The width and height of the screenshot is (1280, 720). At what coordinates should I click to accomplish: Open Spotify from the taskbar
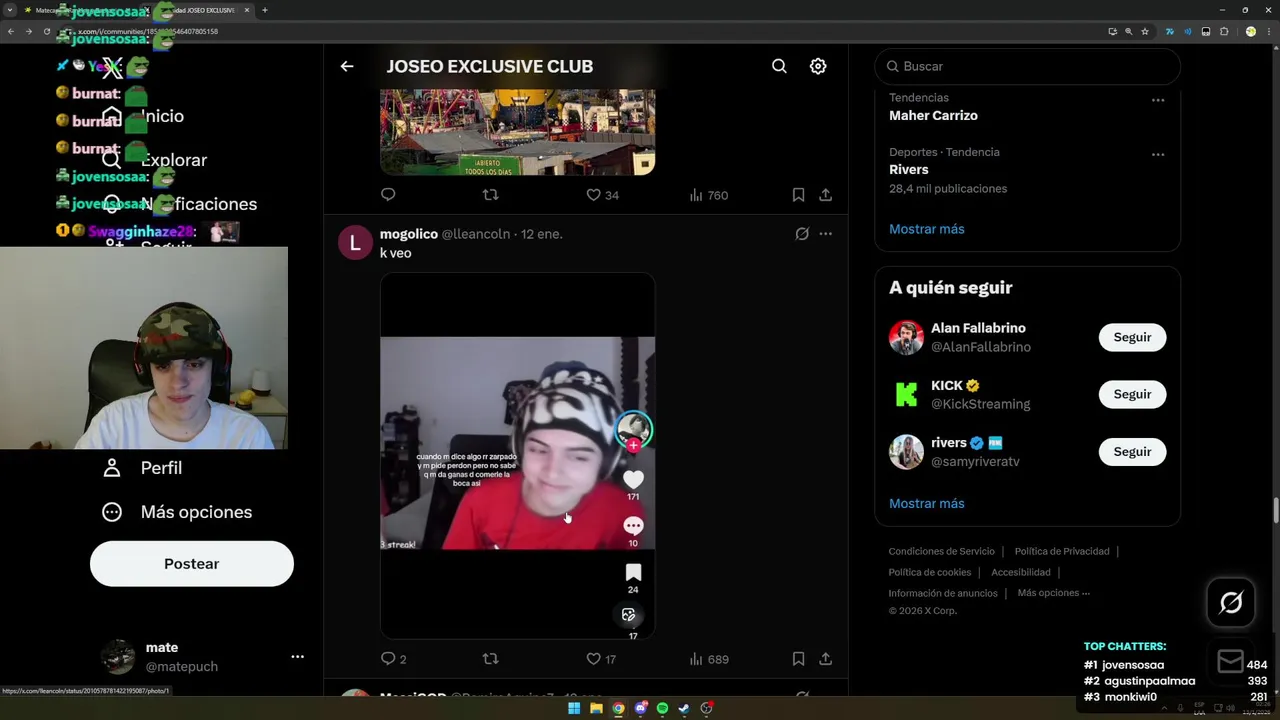(x=662, y=708)
